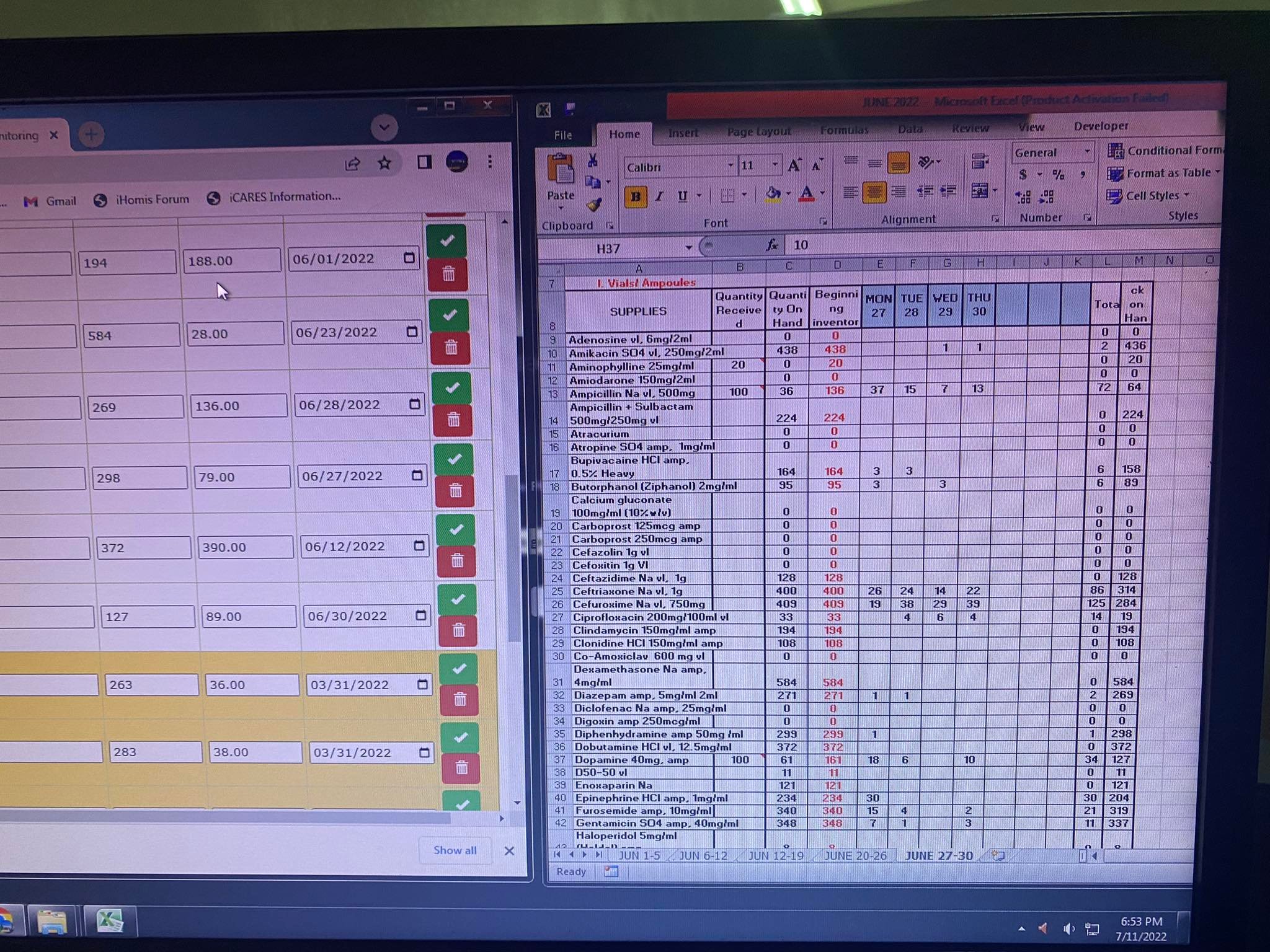This screenshot has width=1270, height=952.
Task: Click the Increase Font Size icon
Action: pyautogui.click(x=794, y=165)
